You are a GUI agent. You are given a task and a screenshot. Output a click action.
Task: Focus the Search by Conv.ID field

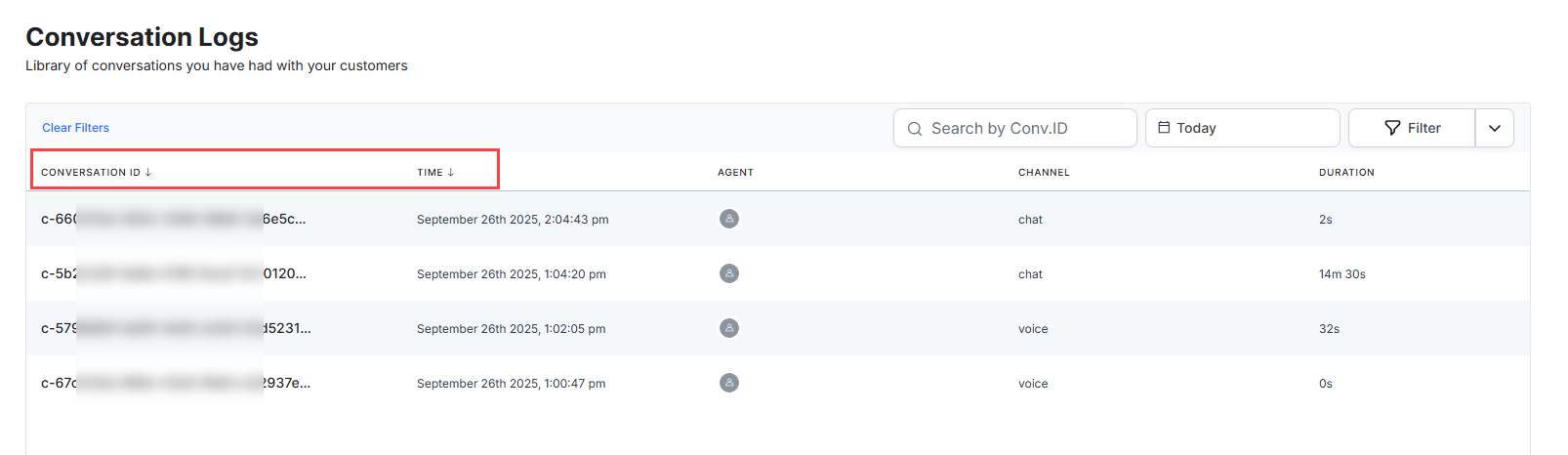[1025, 128]
